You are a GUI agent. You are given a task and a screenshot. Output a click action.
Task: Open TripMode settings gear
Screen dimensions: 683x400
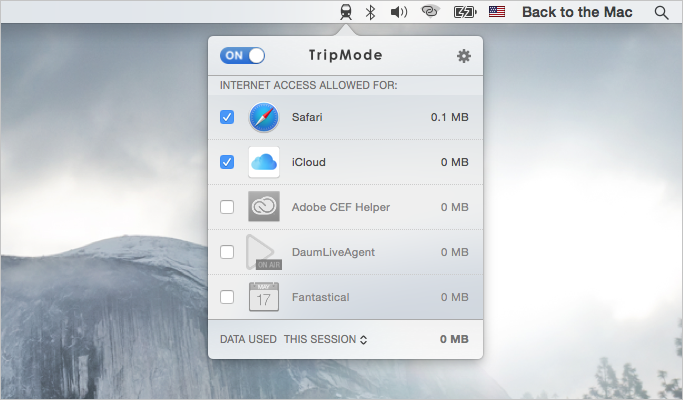[x=463, y=56]
